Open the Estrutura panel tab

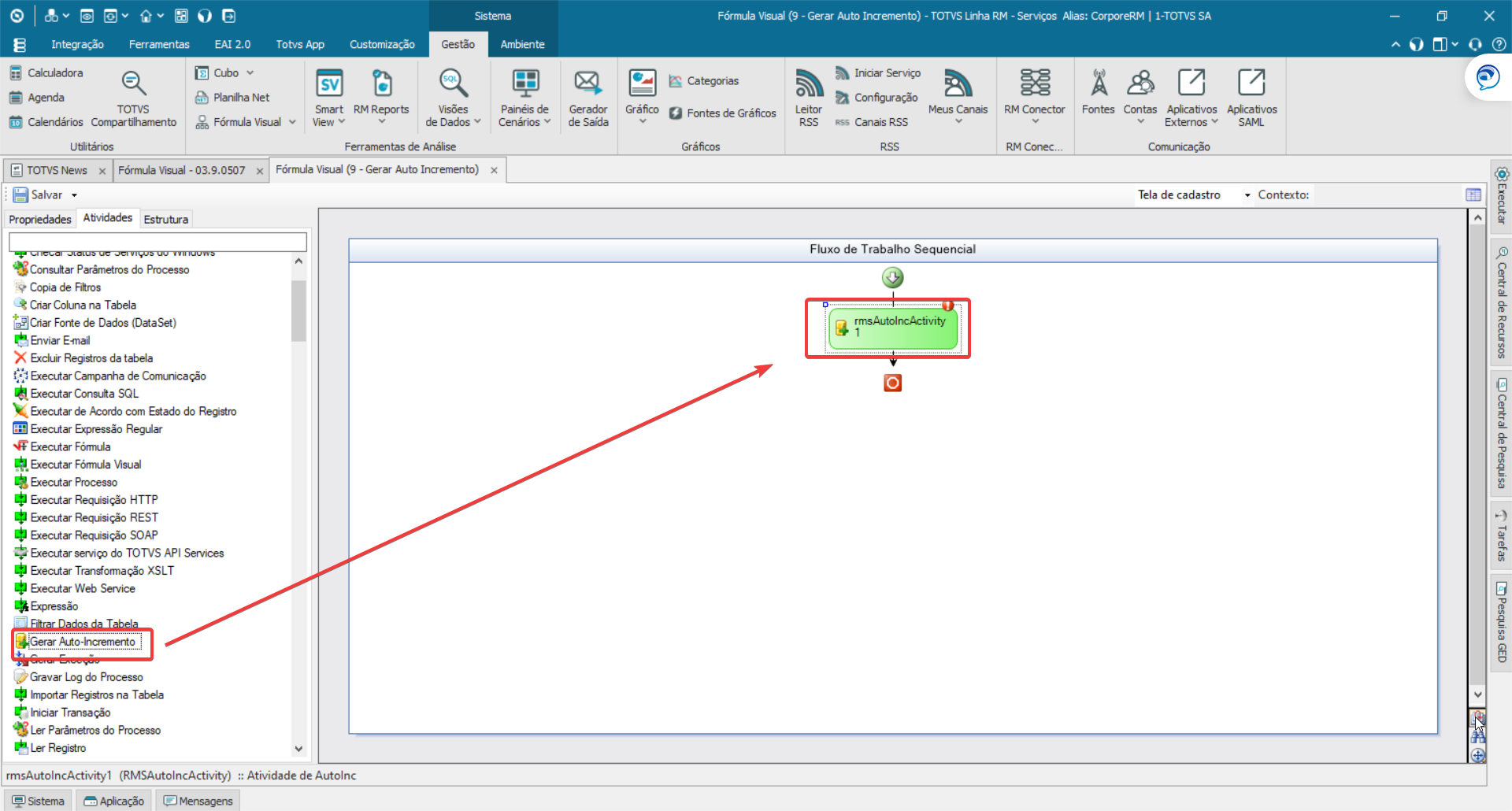pyautogui.click(x=165, y=219)
